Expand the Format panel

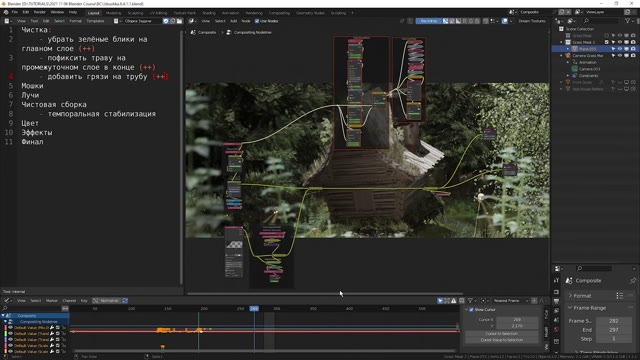pos(582,296)
